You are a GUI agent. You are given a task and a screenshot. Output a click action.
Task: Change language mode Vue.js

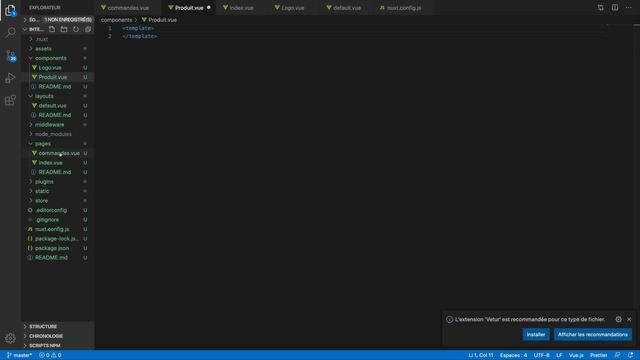pos(576,355)
